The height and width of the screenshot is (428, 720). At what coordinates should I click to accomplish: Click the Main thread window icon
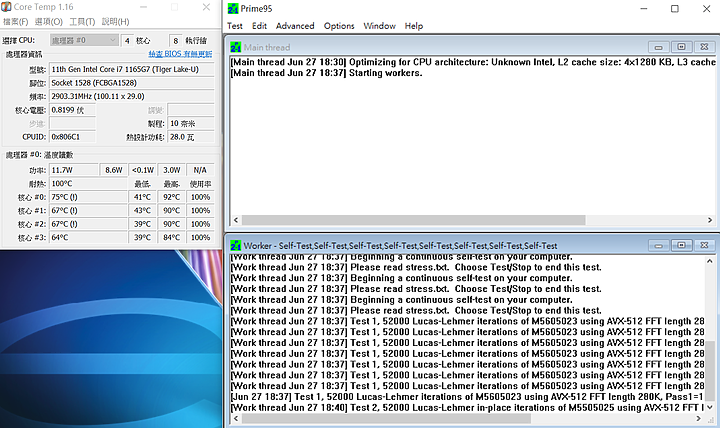[236, 47]
